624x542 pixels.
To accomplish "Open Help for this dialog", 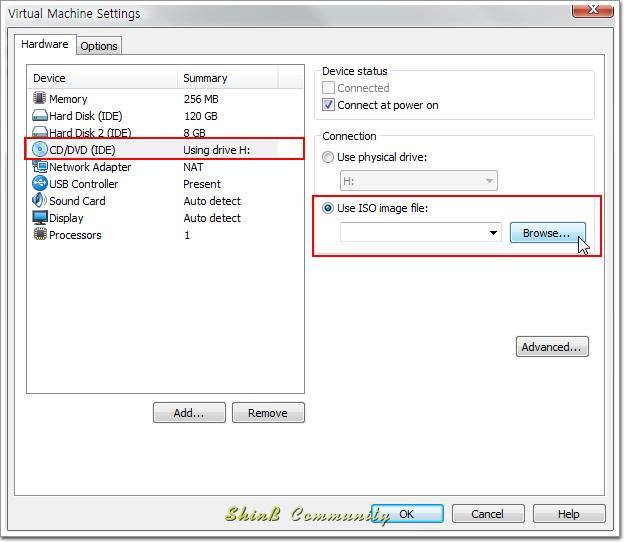I will pyautogui.click(x=569, y=514).
